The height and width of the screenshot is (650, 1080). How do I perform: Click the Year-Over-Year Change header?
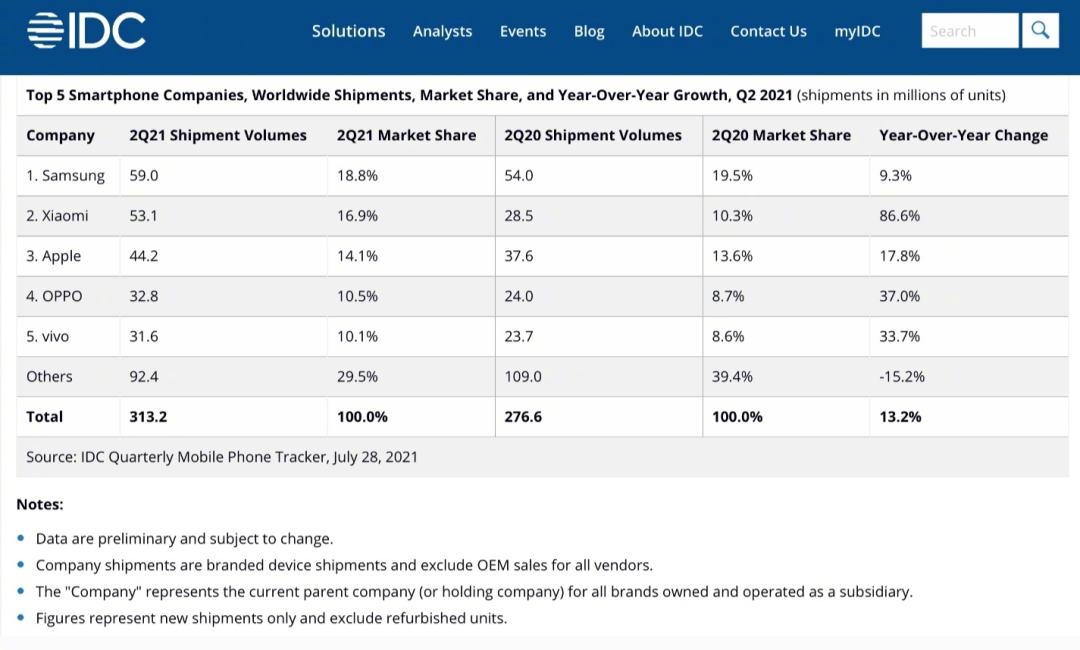click(964, 136)
